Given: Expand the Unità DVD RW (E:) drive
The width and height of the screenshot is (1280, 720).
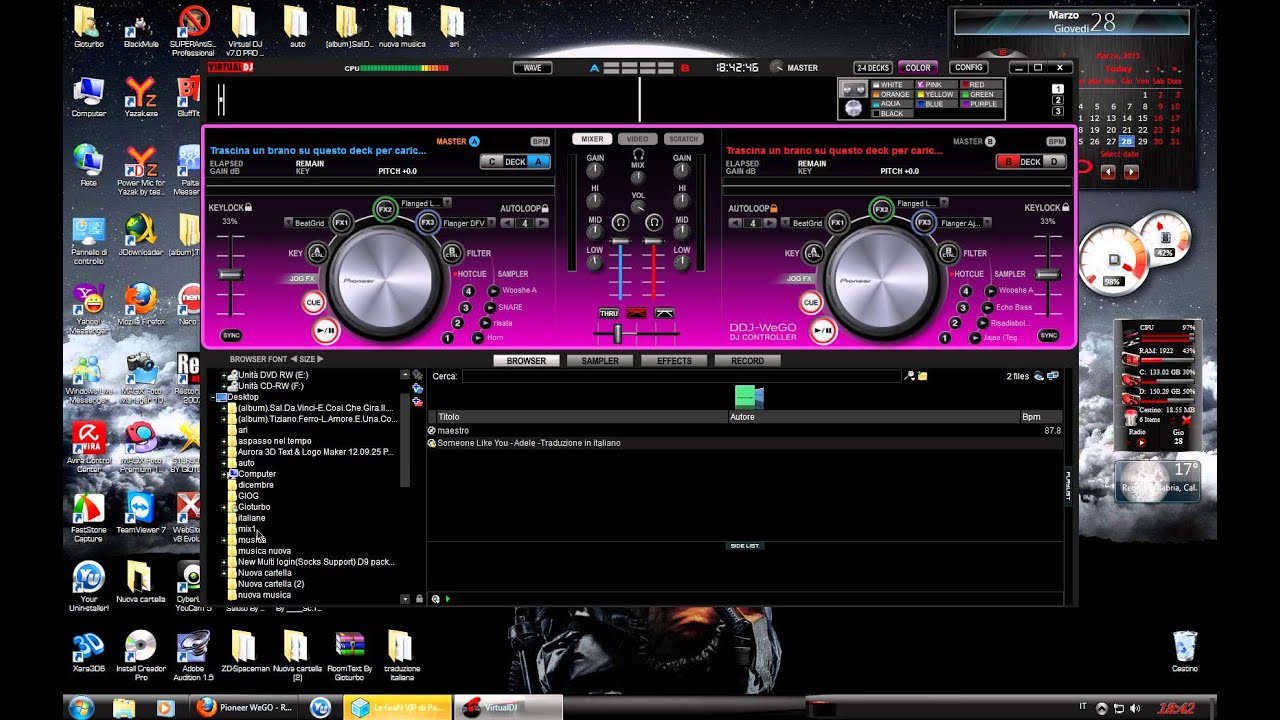Looking at the screenshot, I should pos(224,375).
